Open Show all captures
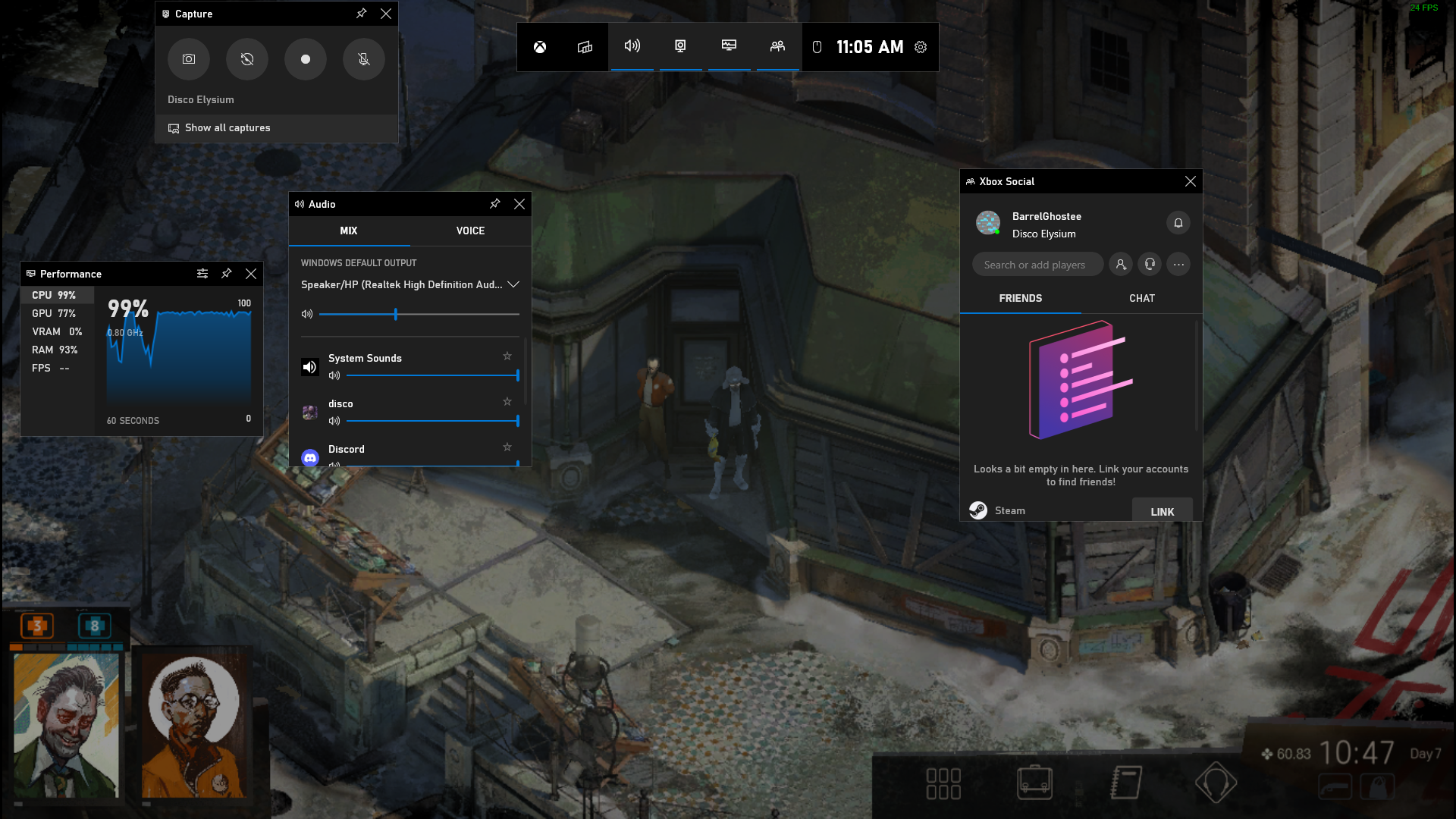Image resolution: width=1456 pixels, height=819 pixels. pos(277,128)
